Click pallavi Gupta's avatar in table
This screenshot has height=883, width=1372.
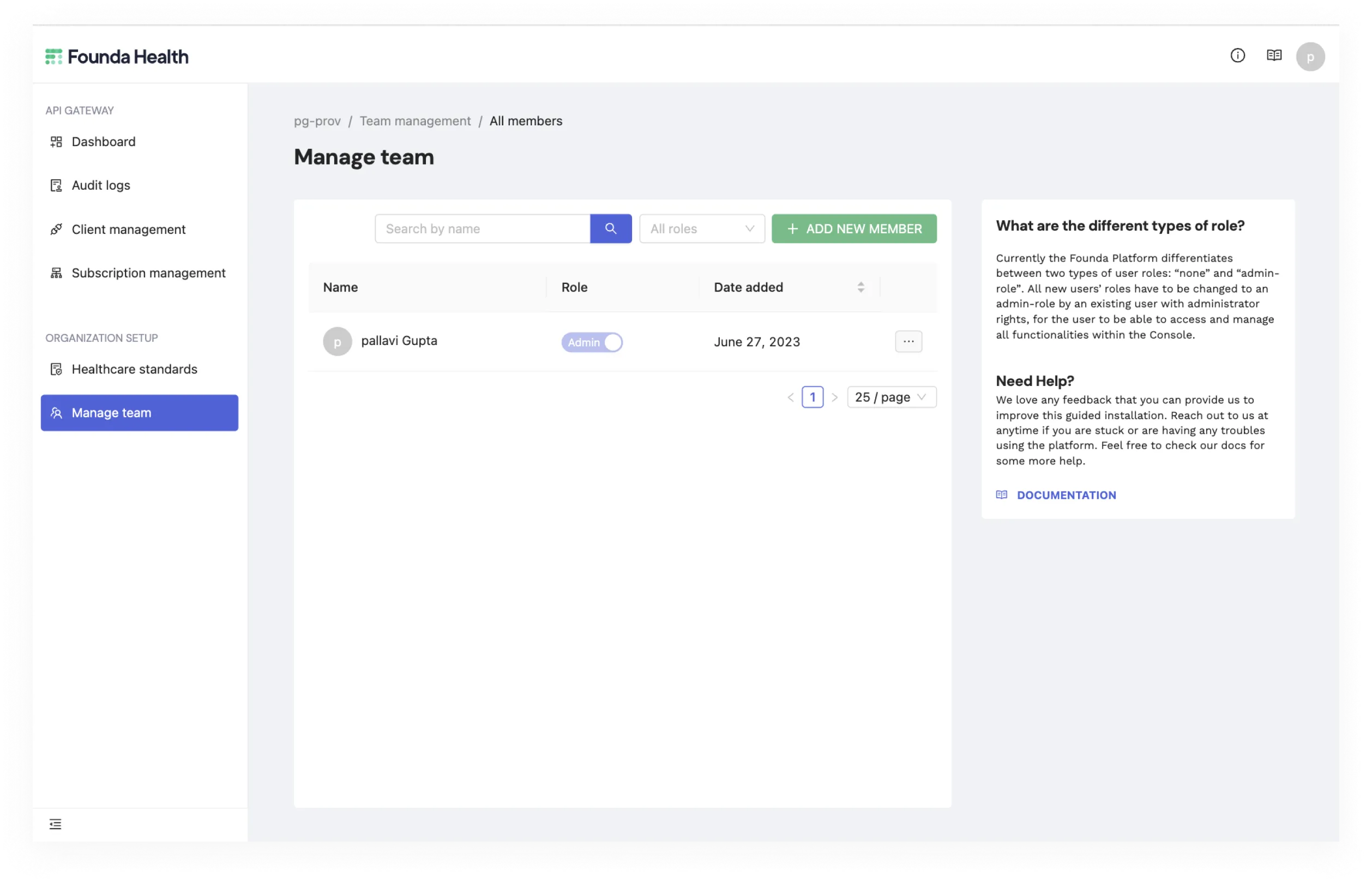[x=337, y=342]
